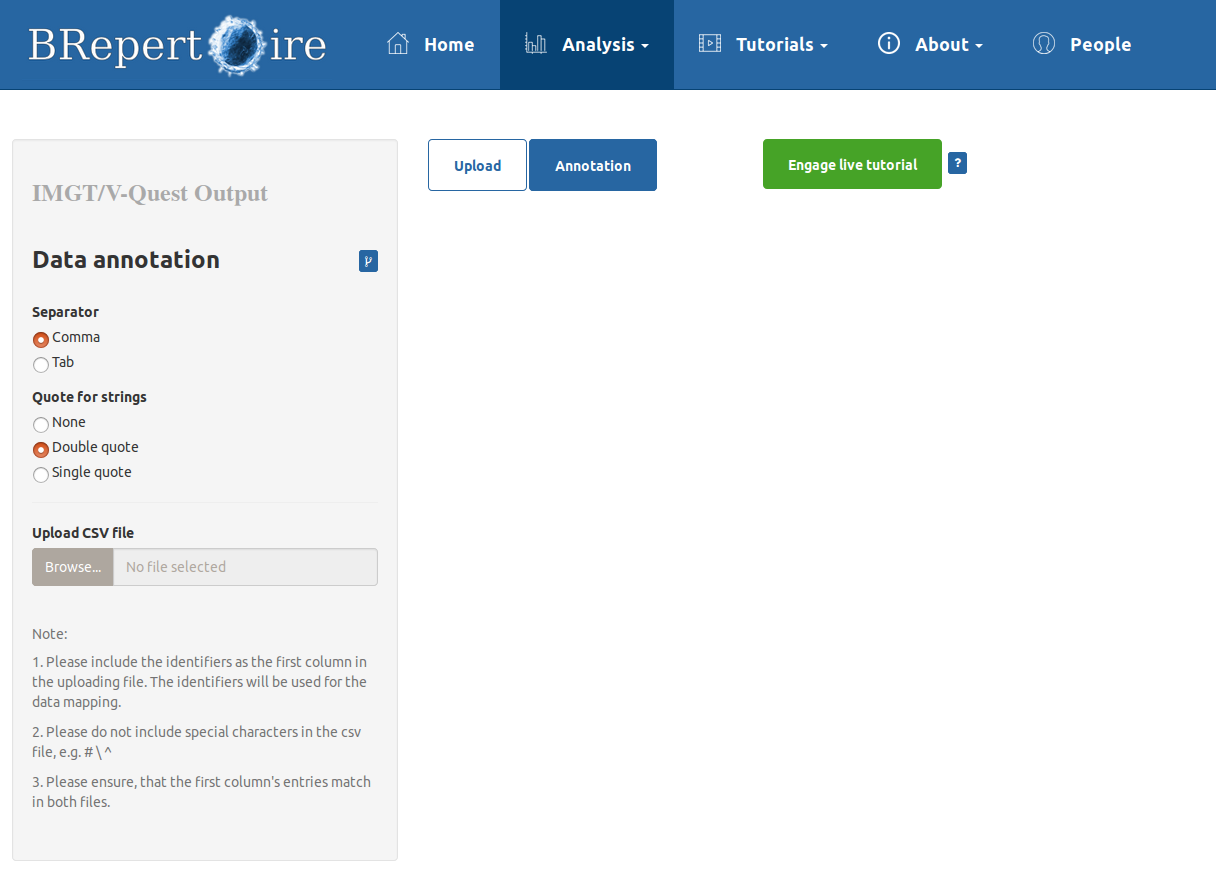1216x892 pixels.
Task: Expand the About dropdown caret
Action: coord(979,46)
